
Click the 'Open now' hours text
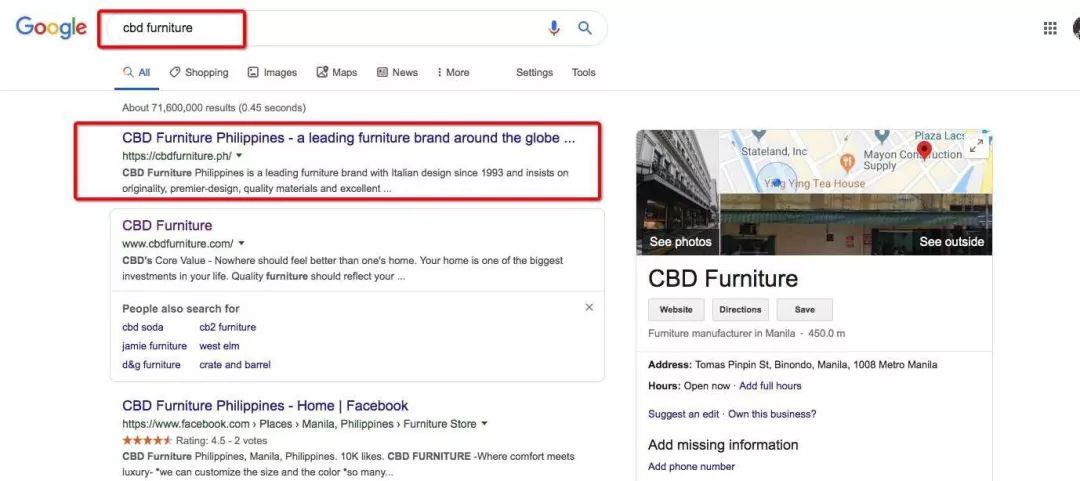click(707, 386)
